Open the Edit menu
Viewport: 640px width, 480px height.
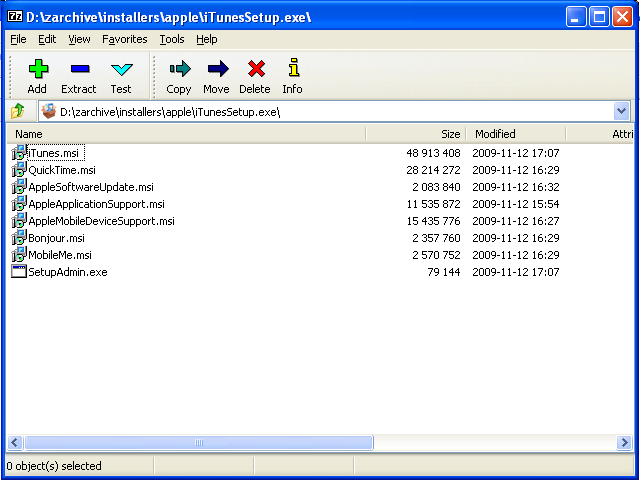tap(47, 39)
